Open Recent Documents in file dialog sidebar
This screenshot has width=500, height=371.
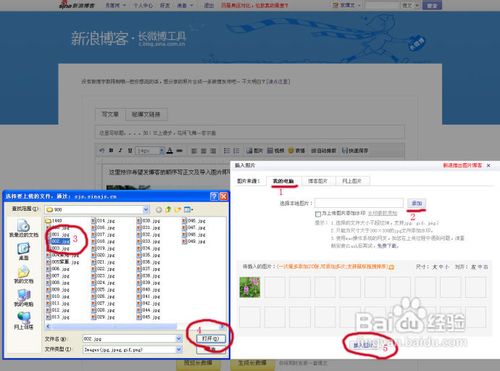pos(23,228)
